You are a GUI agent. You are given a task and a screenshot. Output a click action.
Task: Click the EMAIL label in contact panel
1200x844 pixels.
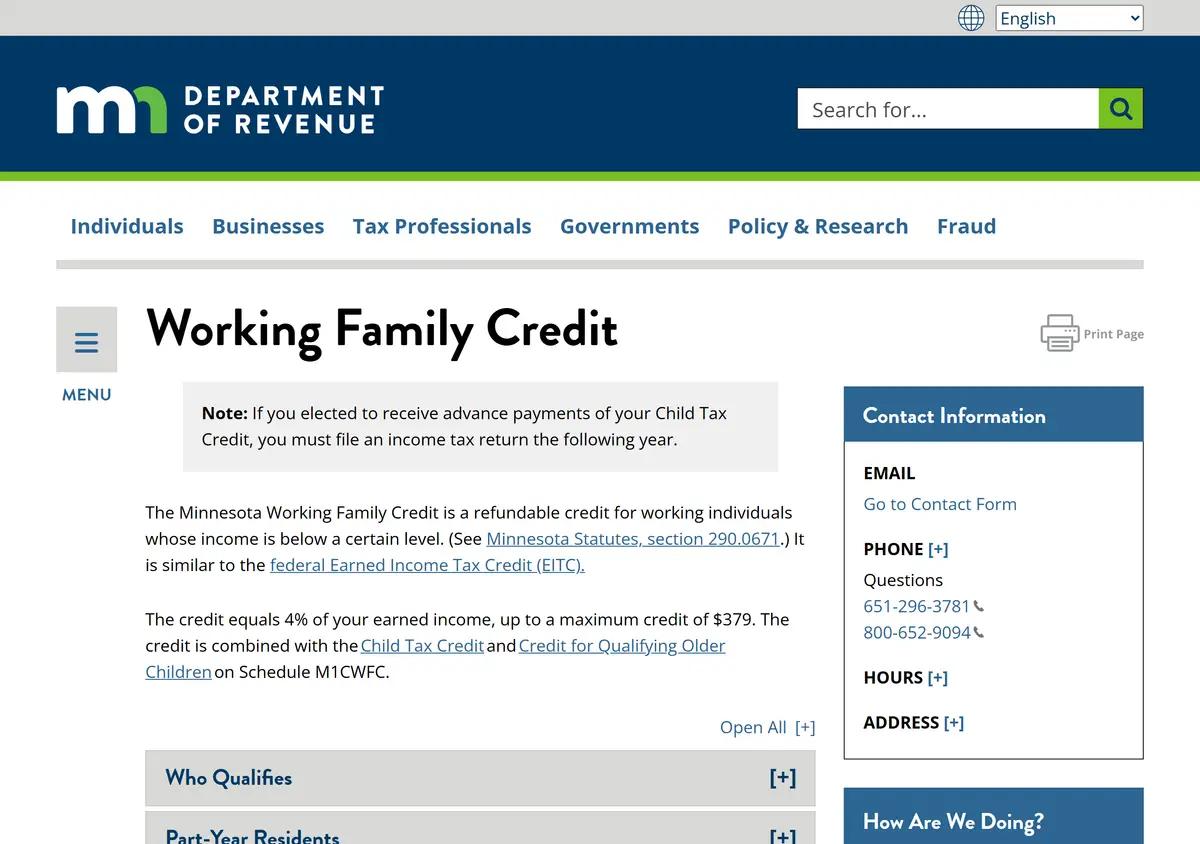[889, 473]
